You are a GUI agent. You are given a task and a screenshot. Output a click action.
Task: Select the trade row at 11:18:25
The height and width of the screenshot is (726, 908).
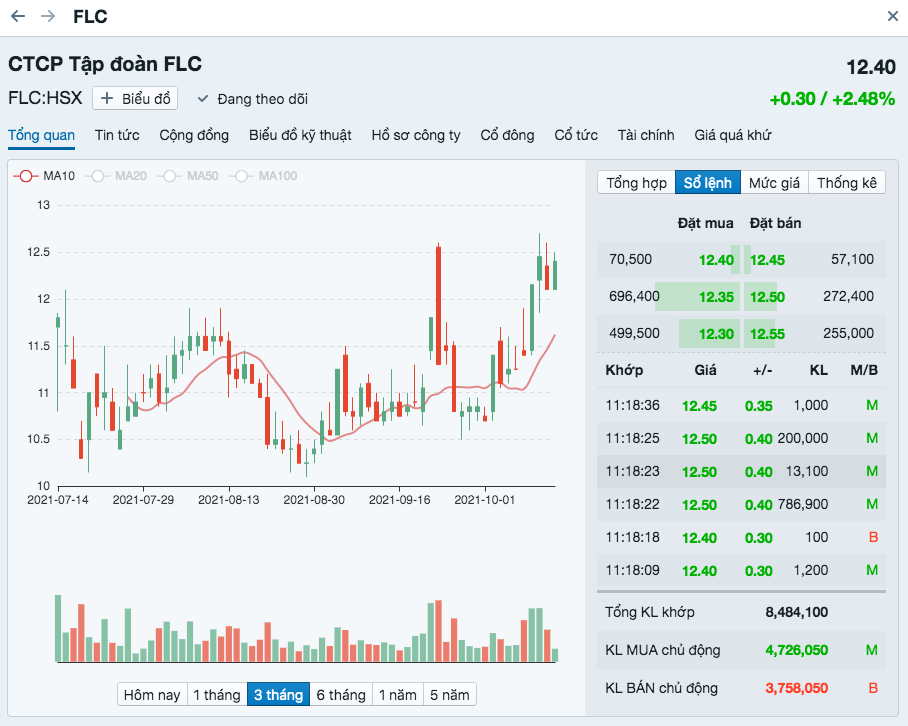[x=741, y=438]
